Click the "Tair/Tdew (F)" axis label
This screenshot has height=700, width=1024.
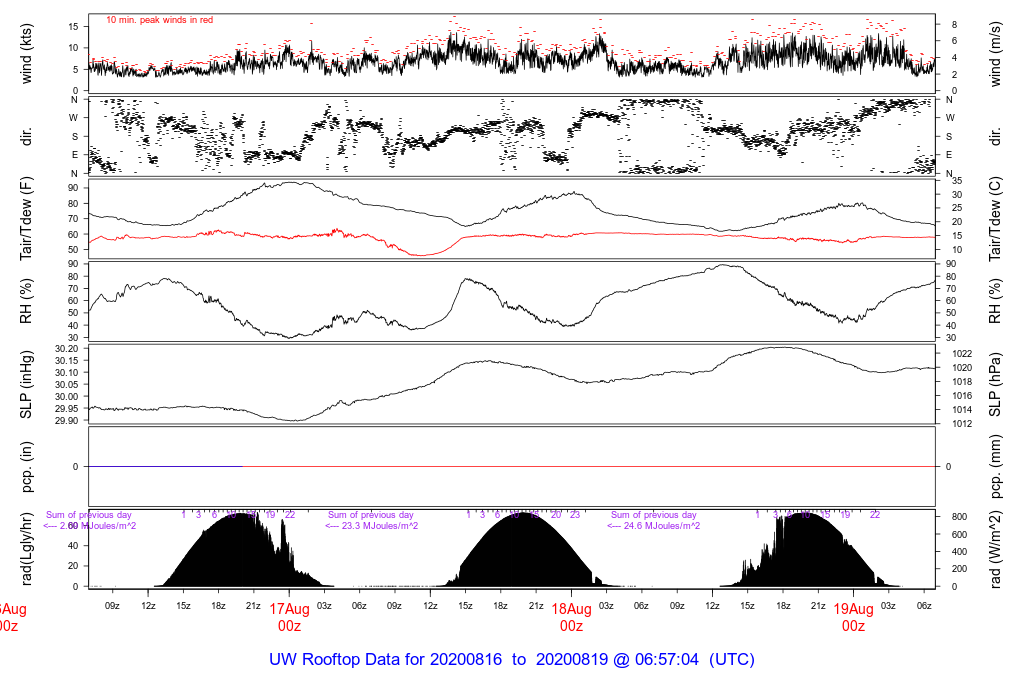pos(26,219)
